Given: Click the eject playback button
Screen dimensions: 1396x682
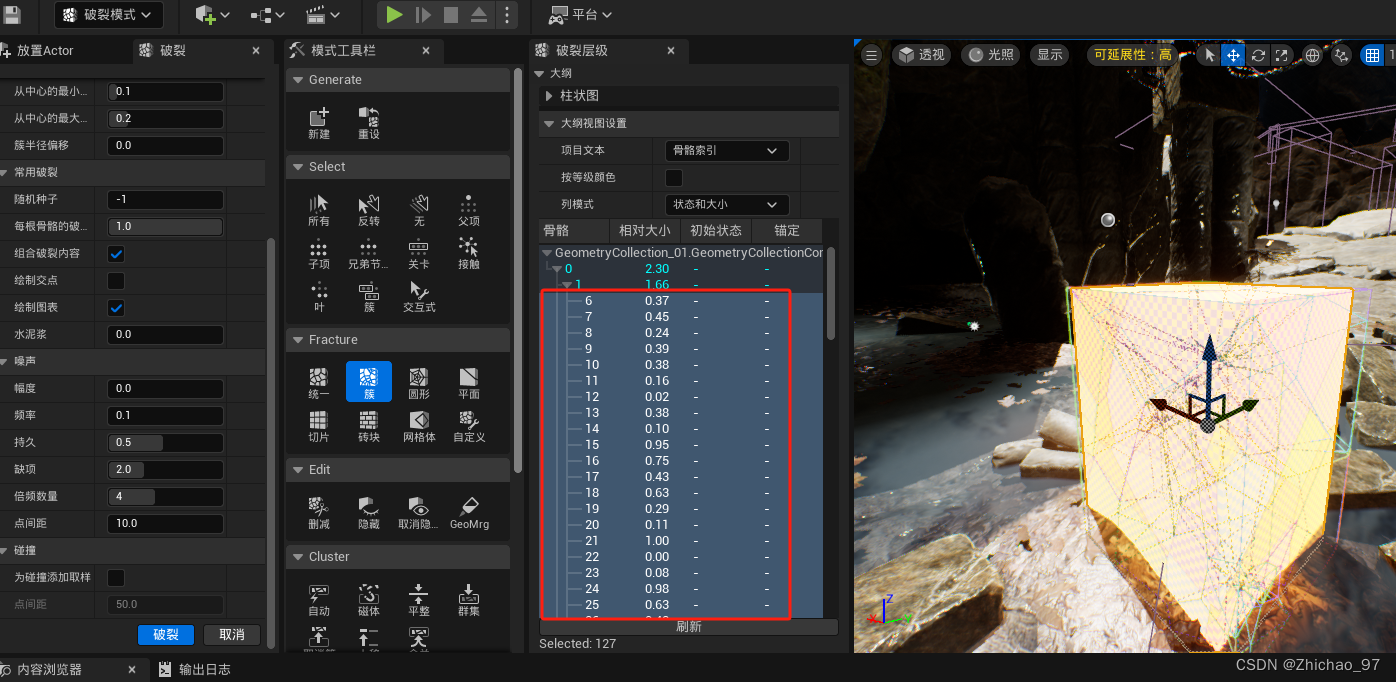Looking at the screenshot, I should [479, 14].
